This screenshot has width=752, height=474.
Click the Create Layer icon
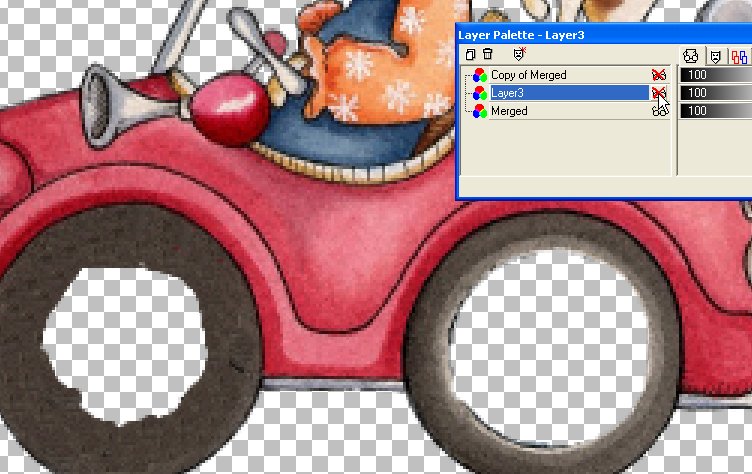point(470,54)
